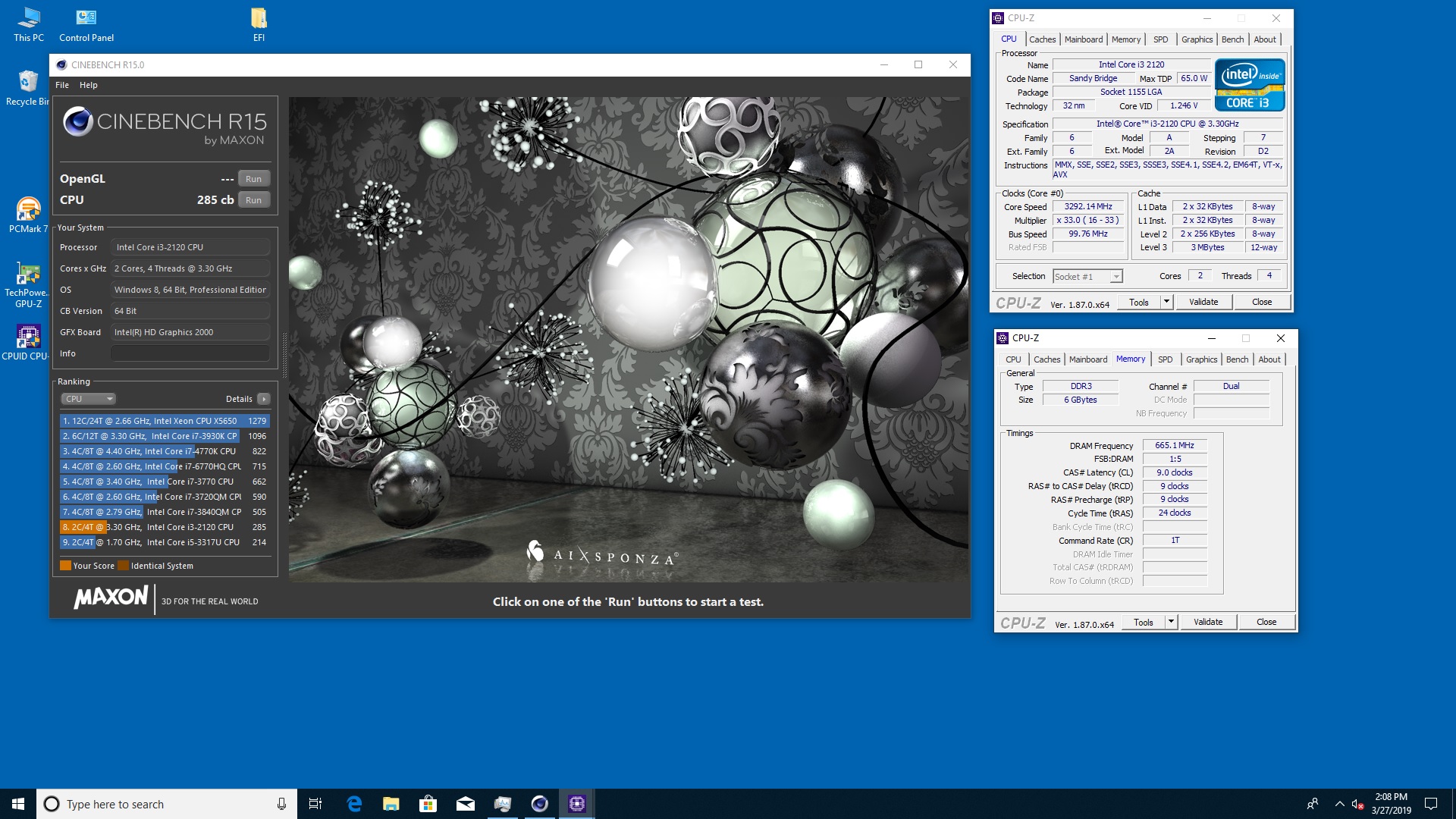Click Validate in Memory CPU-Z window
Screen dimensions: 1456x819
point(1208,622)
